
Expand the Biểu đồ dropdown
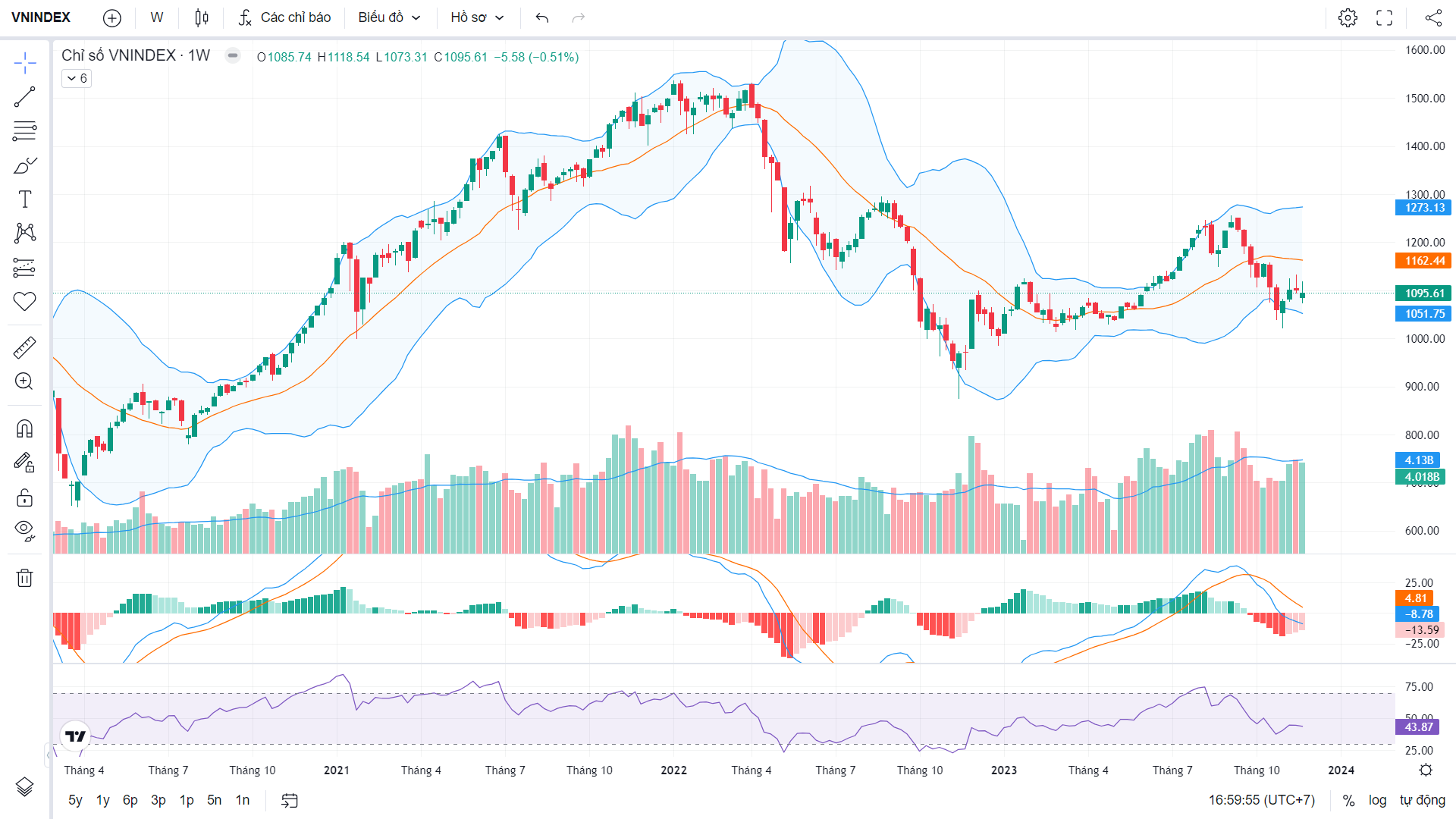coord(389,17)
